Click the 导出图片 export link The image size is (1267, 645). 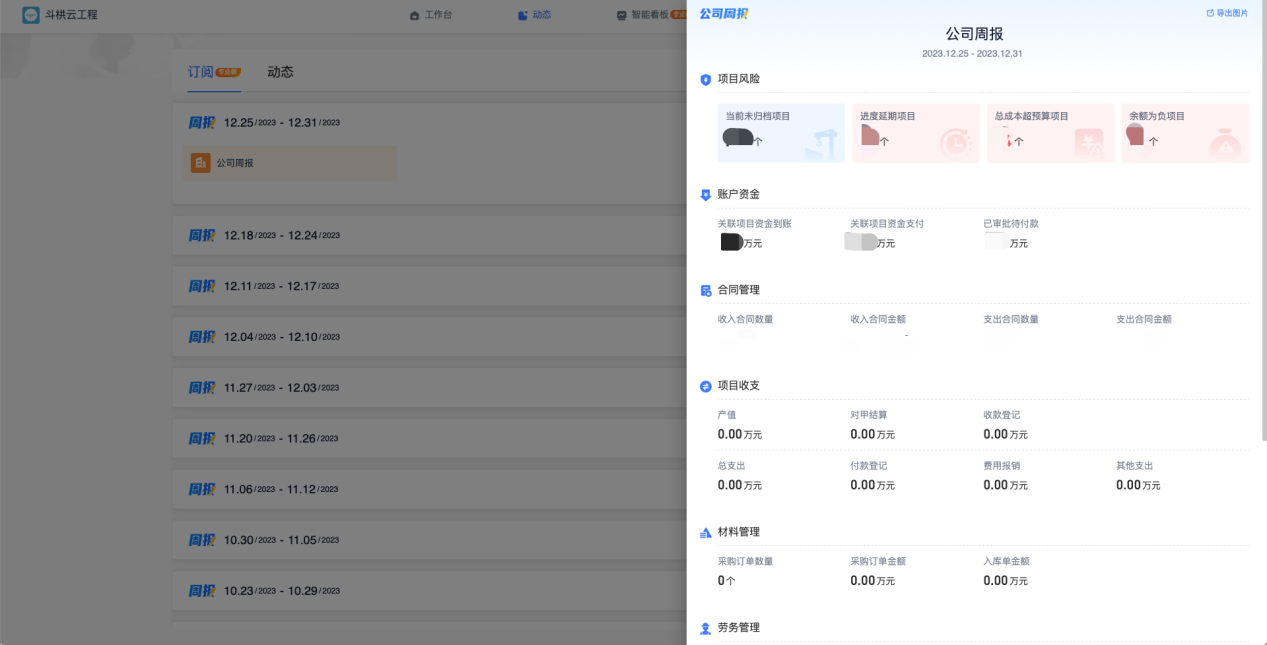pos(1227,13)
